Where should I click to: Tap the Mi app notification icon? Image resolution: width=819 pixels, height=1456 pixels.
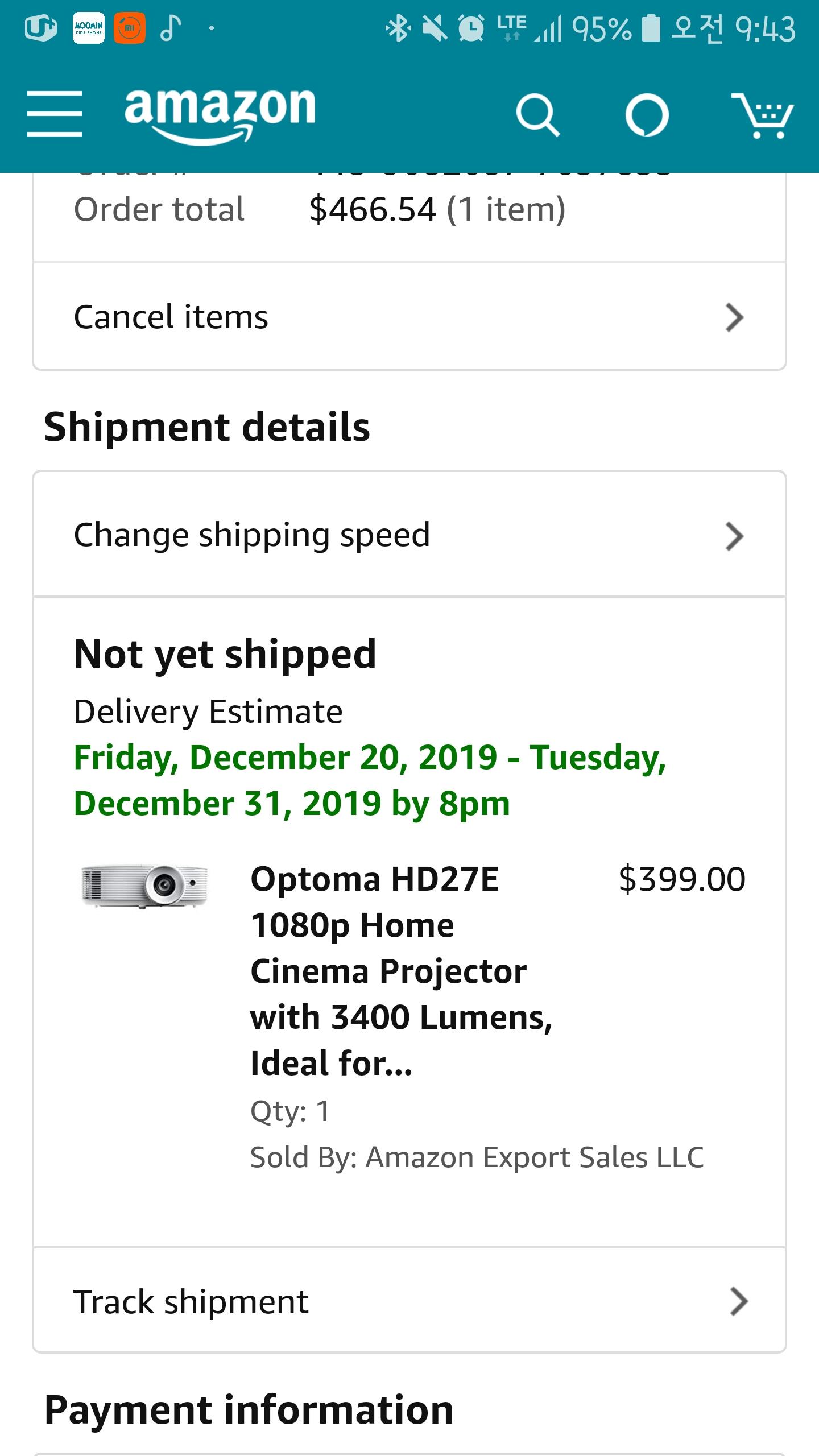(130, 28)
